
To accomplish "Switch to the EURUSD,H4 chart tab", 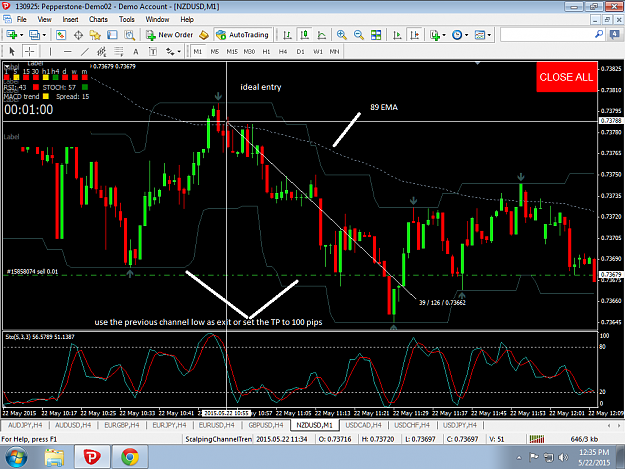I will (216, 425).
